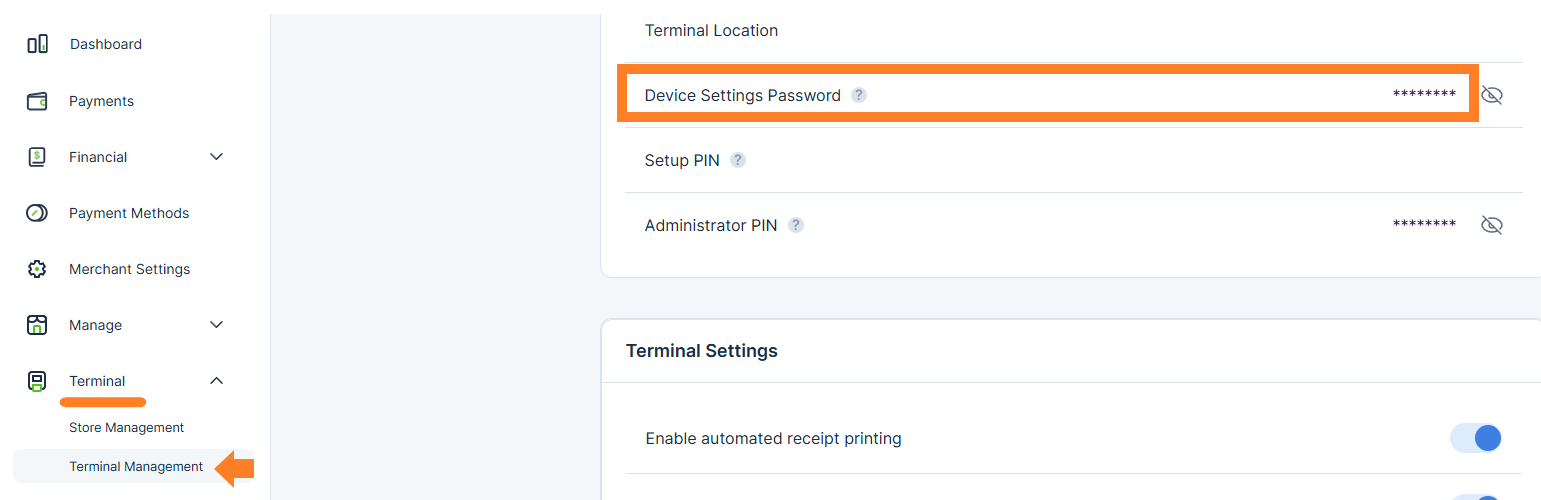
Task: Open Terminal Management page
Action: pyautogui.click(x=135, y=466)
